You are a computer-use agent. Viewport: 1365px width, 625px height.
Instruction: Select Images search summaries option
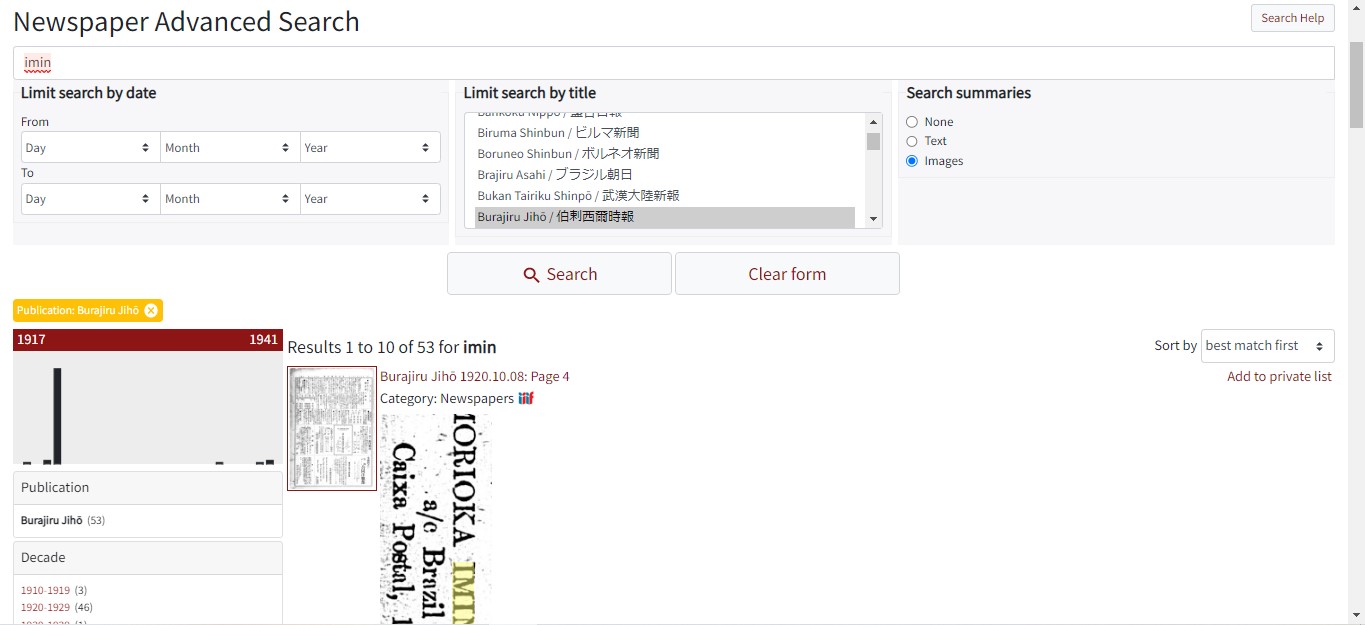tap(912, 161)
